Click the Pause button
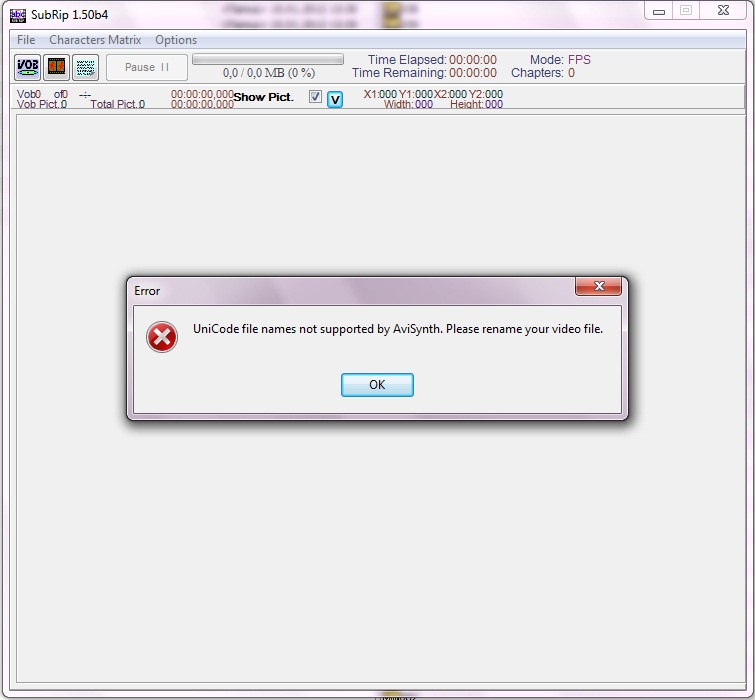755x700 pixels. click(147, 67)
